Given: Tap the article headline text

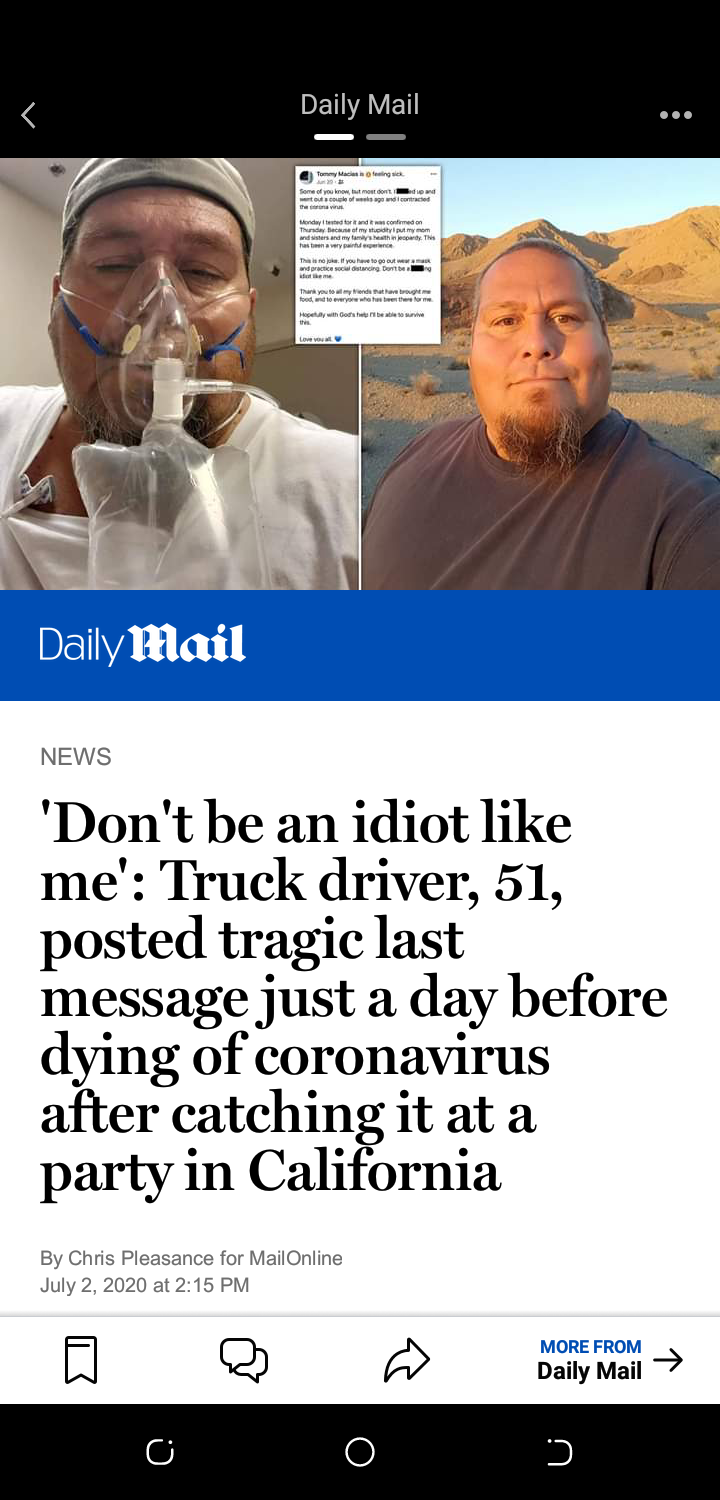Looking at the screenshot, I should coord(354,998).
